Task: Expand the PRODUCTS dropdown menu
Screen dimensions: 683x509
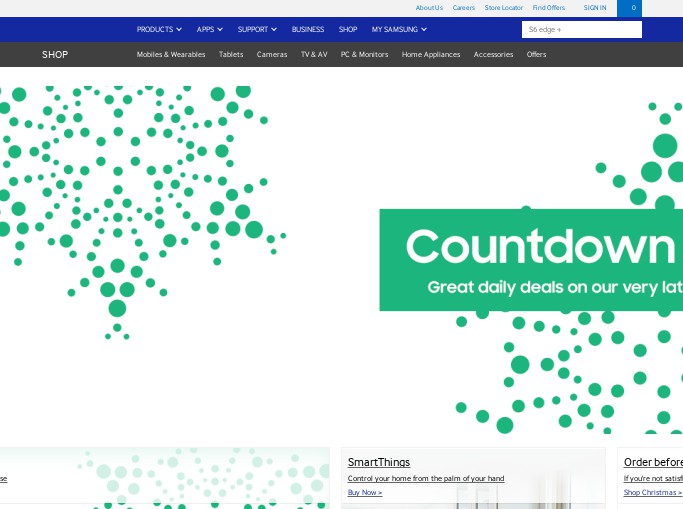Action: (x=159, y=29)
